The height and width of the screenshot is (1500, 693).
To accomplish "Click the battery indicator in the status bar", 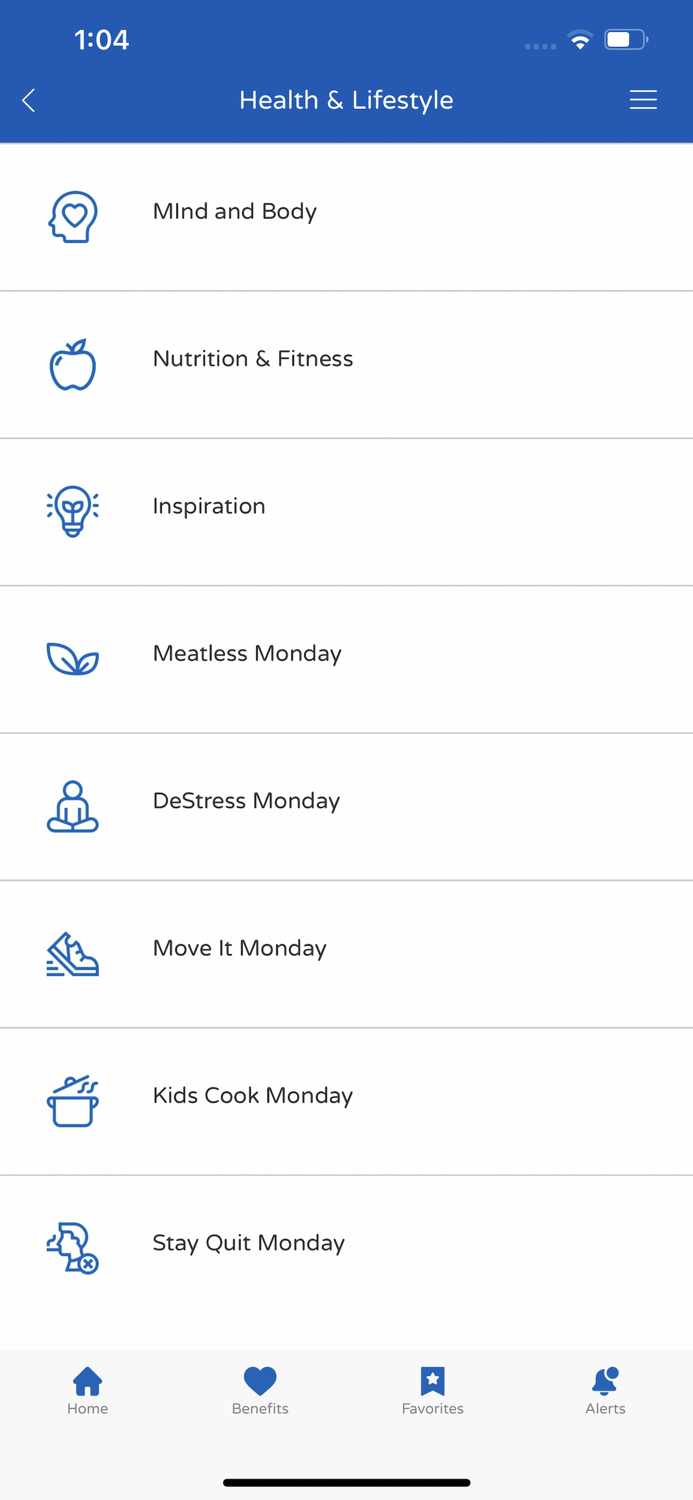I will [626, 39].
